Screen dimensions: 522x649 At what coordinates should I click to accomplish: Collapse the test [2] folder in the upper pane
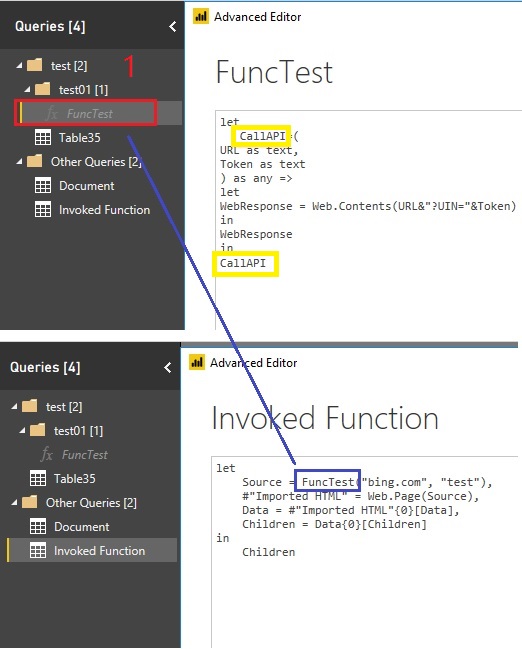(x=19, y=65)
